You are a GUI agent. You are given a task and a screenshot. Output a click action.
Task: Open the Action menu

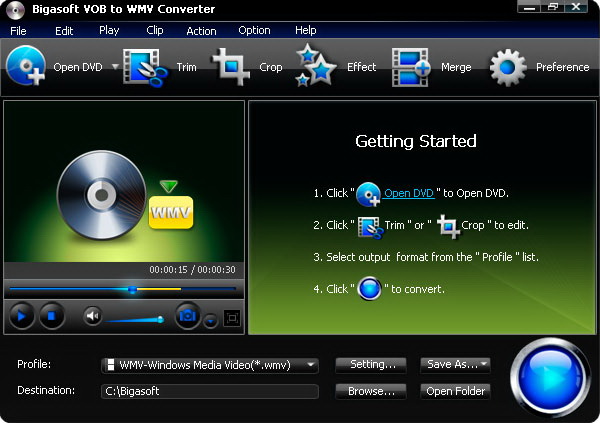[201, 31]
